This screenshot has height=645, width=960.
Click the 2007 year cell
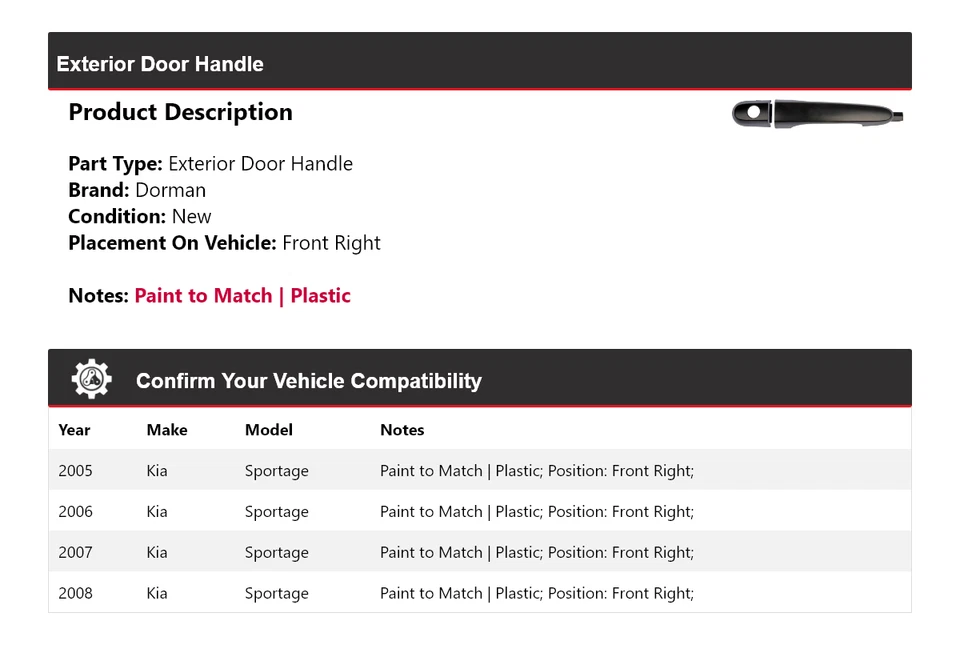pos(75,553)
